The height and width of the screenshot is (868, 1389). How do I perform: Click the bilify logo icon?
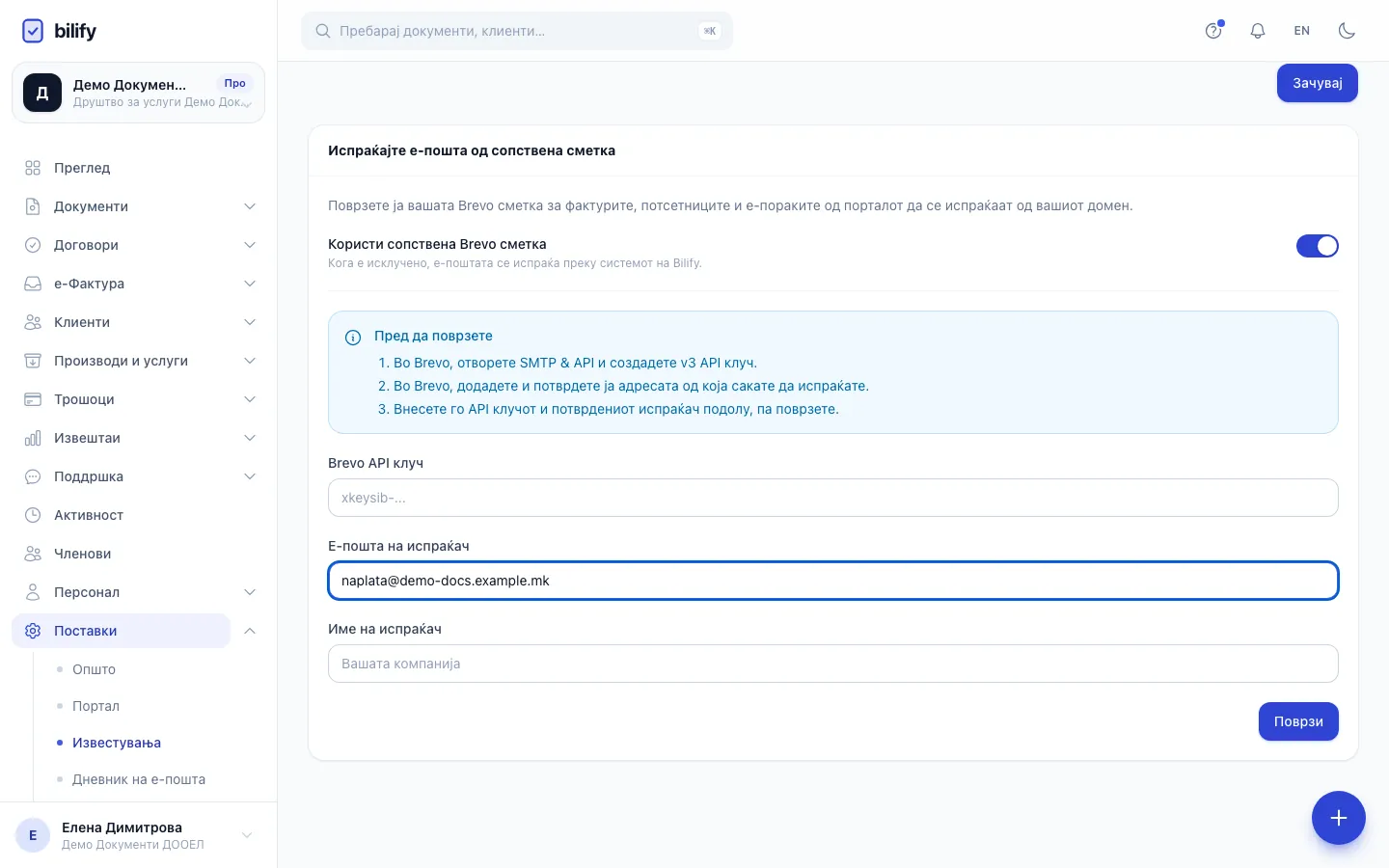coord(33,31)
